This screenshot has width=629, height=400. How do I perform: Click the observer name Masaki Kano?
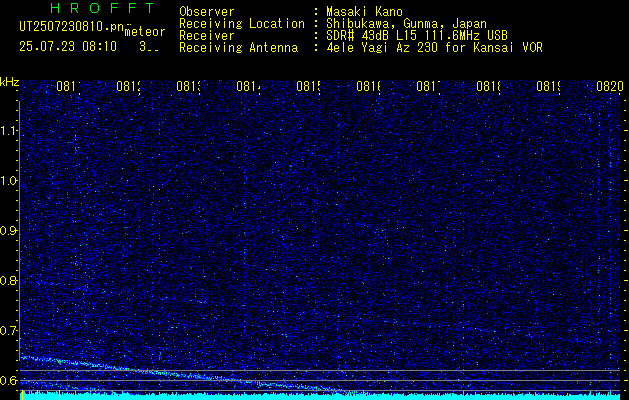coord(364,12)
